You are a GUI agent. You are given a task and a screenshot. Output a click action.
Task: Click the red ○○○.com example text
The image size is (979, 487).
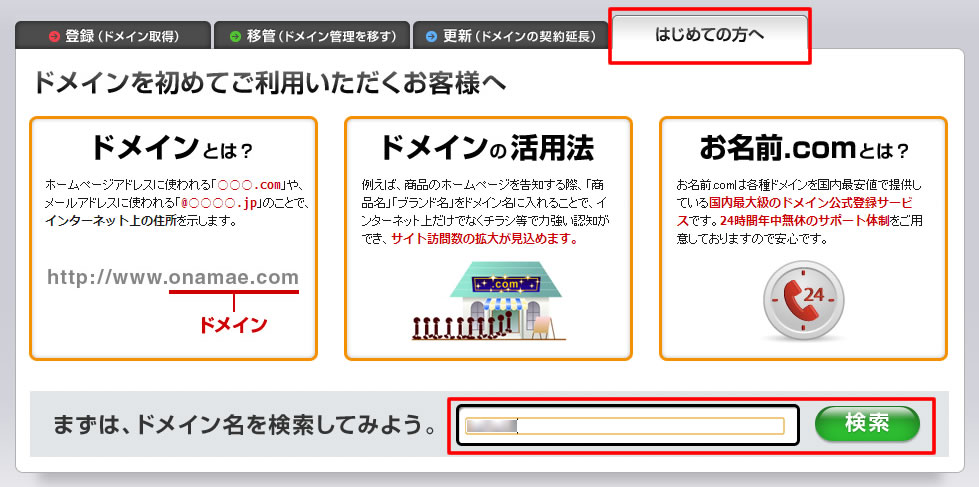(x=250, y=185)
